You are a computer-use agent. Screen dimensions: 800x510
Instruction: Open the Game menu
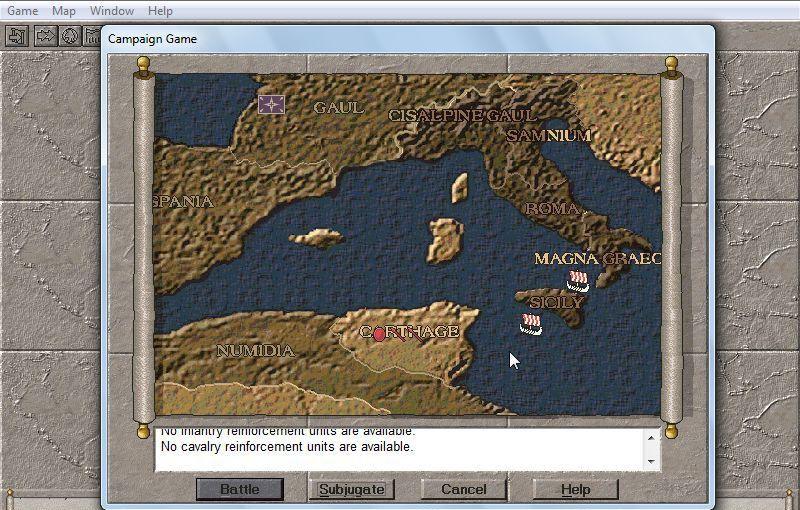[x=22, y=11]
